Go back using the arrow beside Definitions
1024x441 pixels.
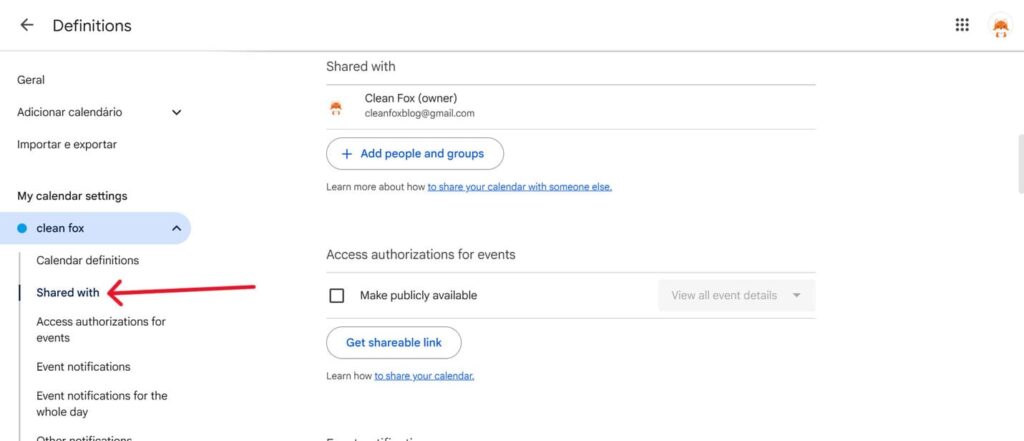tap(26, 25)
